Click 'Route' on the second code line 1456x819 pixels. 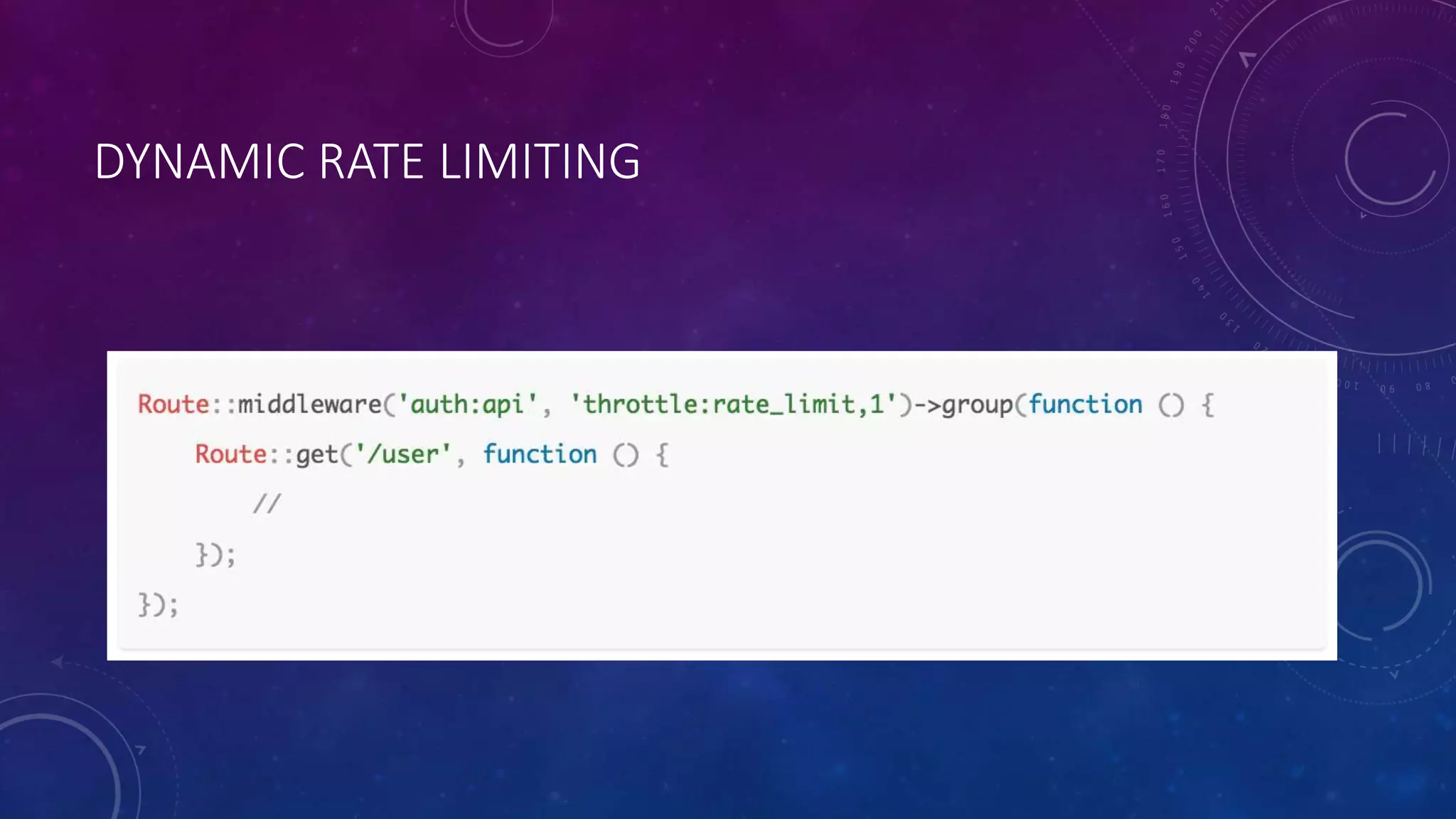230,454
